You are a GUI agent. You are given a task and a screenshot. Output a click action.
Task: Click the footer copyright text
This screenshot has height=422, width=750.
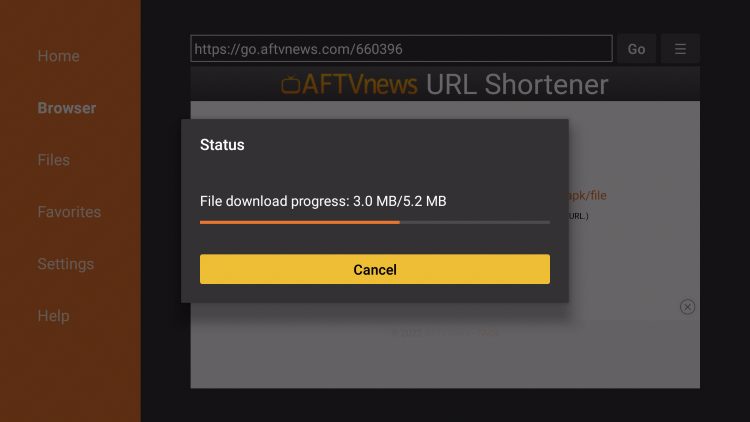[x=445, y=332]
